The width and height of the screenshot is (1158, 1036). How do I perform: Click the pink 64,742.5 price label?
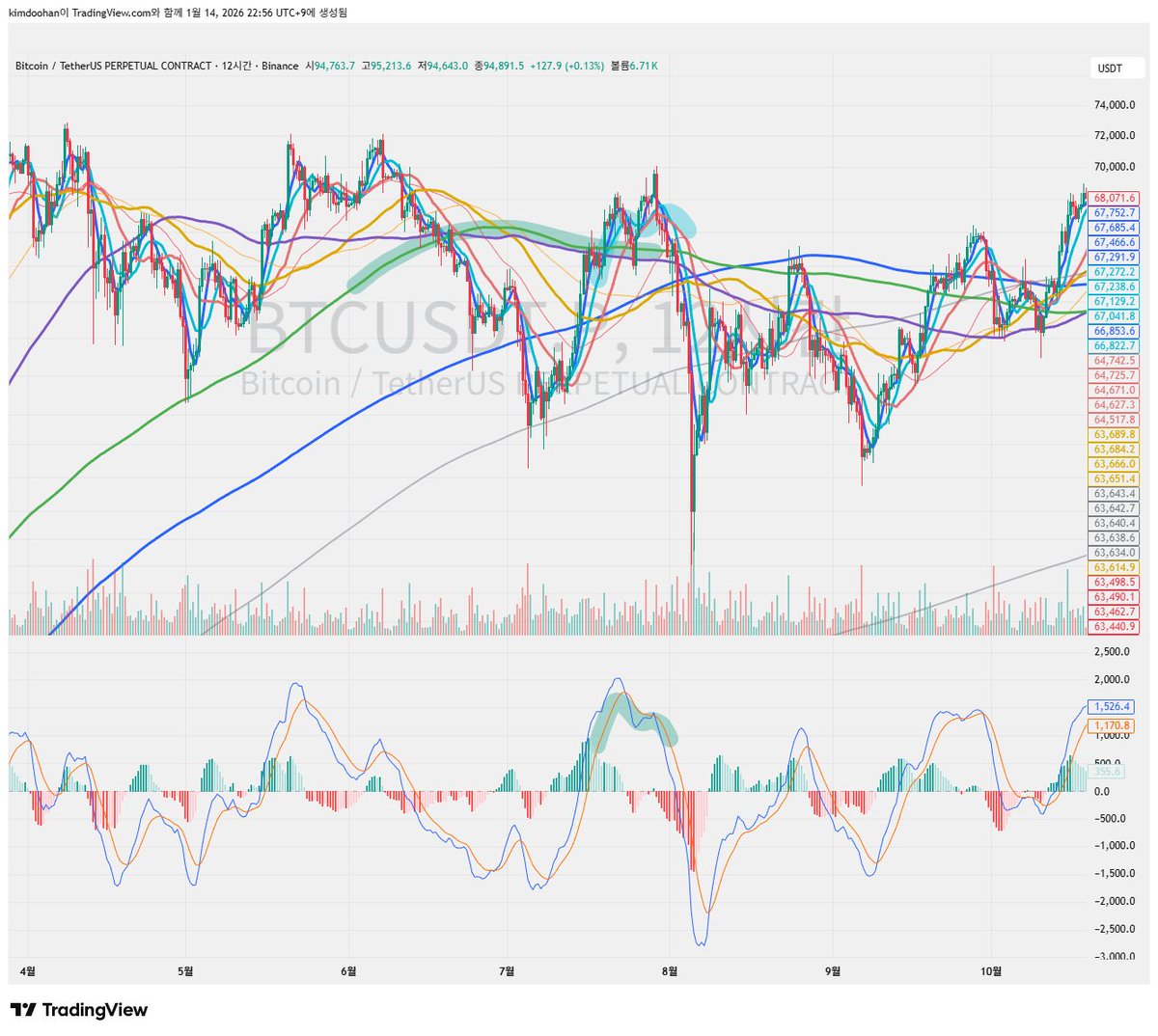(x=1114, y=361)
